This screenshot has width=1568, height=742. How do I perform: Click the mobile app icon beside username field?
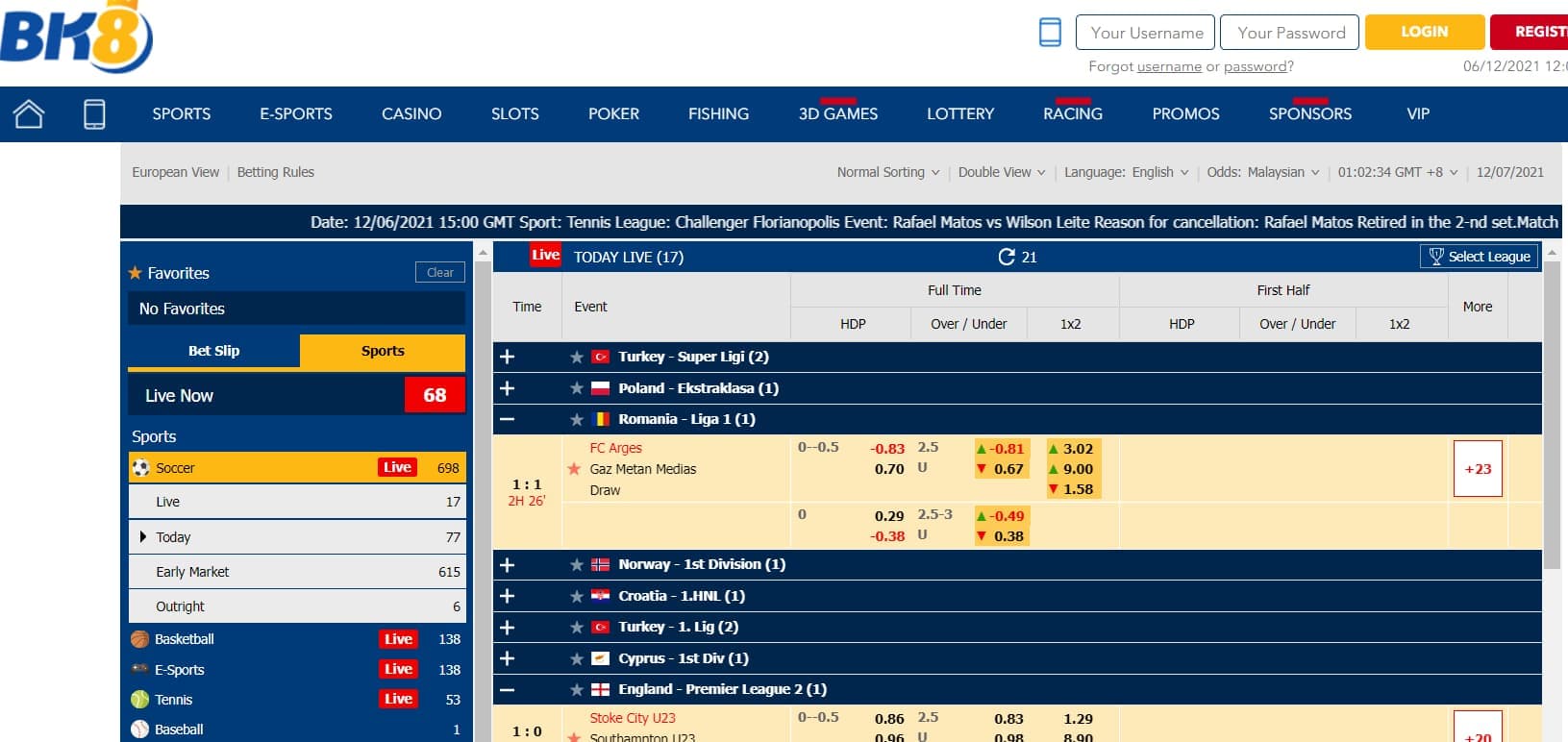point(1051,32)
